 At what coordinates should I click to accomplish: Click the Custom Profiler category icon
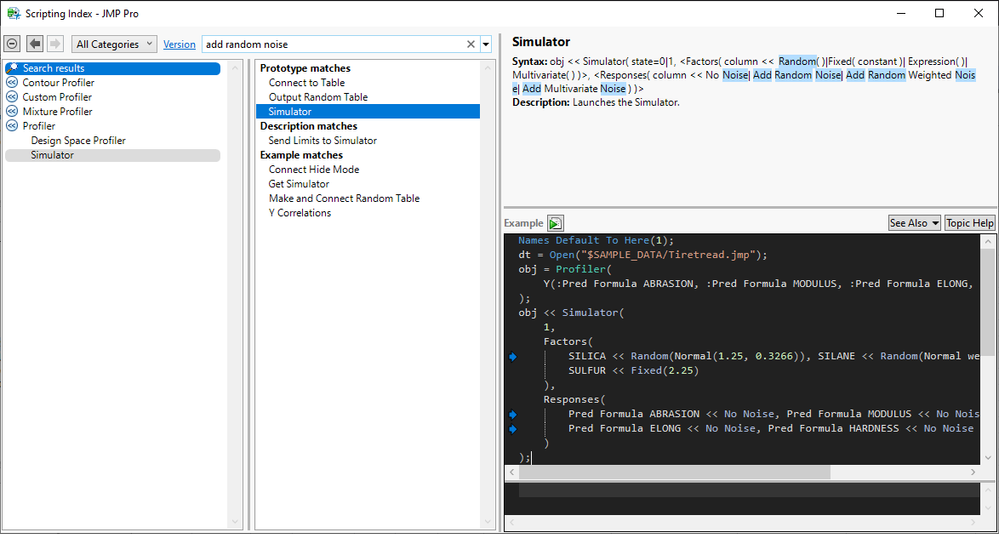point(13,97)
